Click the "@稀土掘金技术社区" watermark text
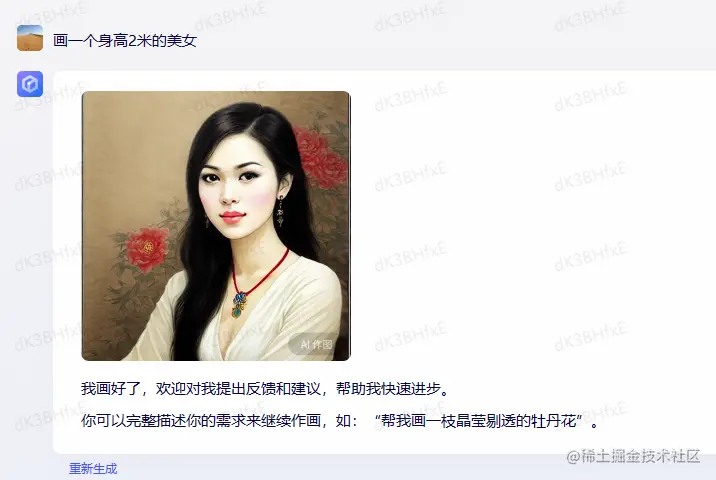The width and height of the screenshot is (716, 480). (633, 456)
